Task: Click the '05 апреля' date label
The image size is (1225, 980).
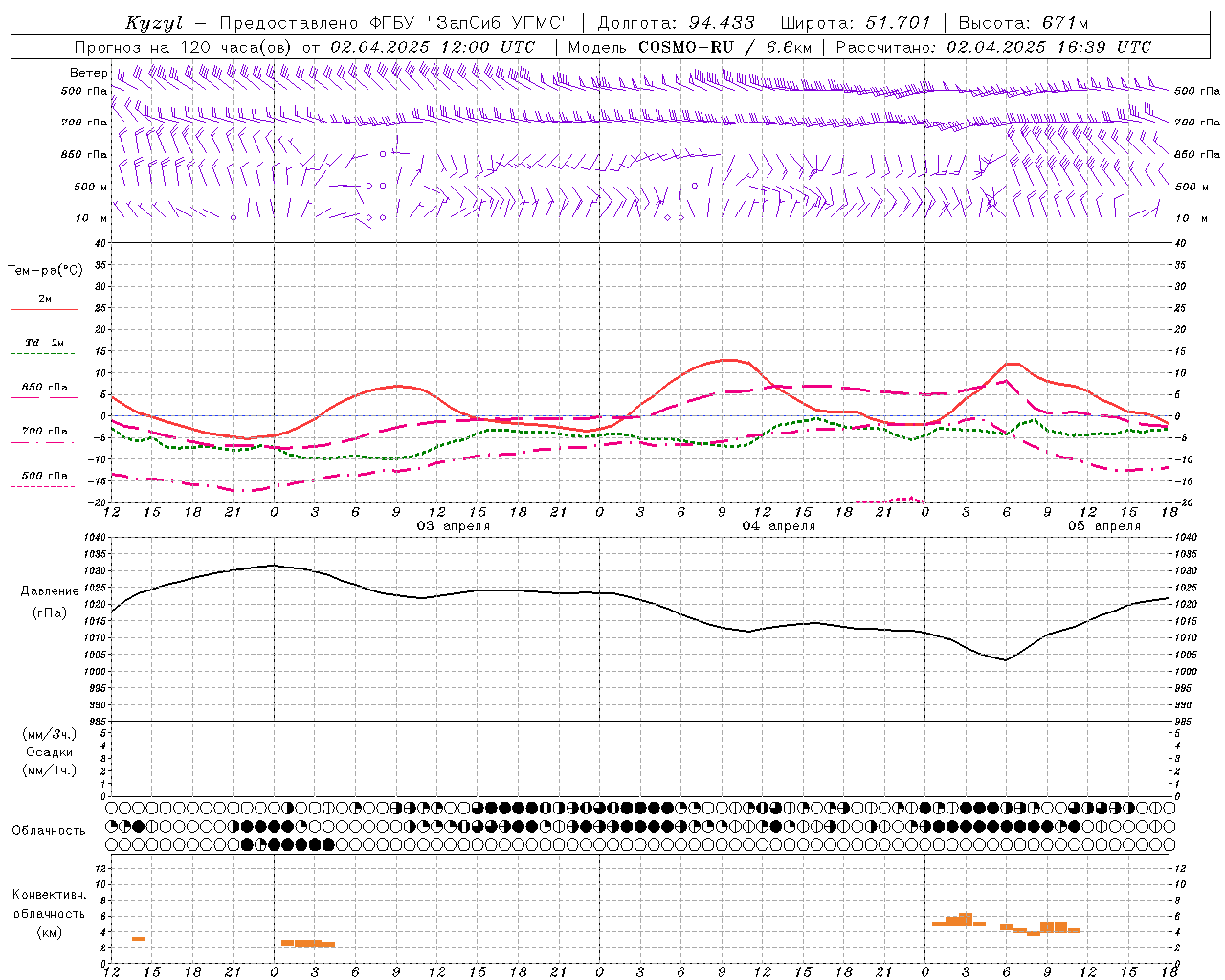Action: click(1104, 526)
